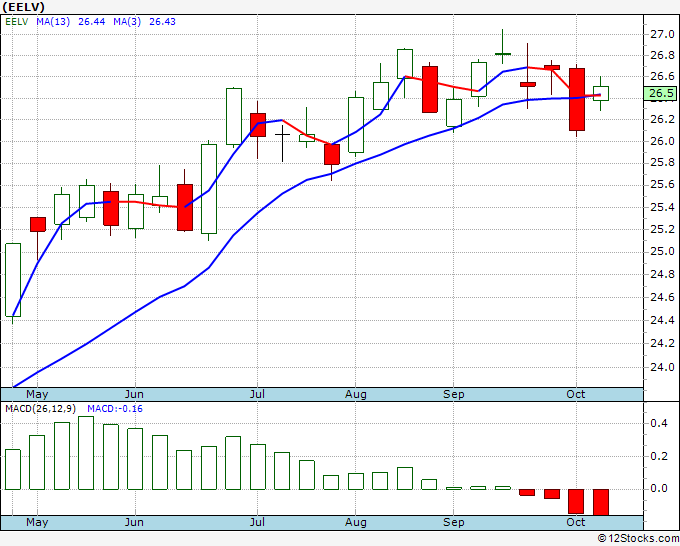Click the 26.43 moving average value
This screenshot has height=546, width=680.
pyautogui.click(x=162, y=22)
